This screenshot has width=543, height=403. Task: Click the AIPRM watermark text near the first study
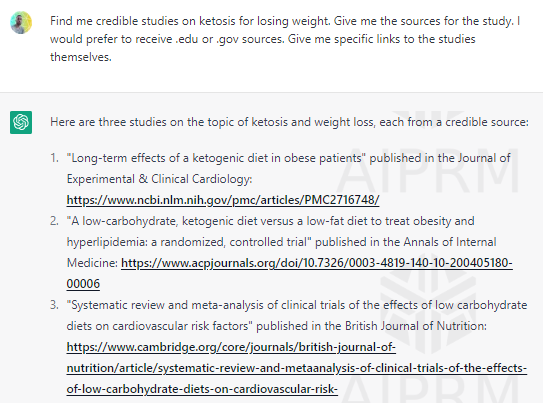click(x=428, y=170)
